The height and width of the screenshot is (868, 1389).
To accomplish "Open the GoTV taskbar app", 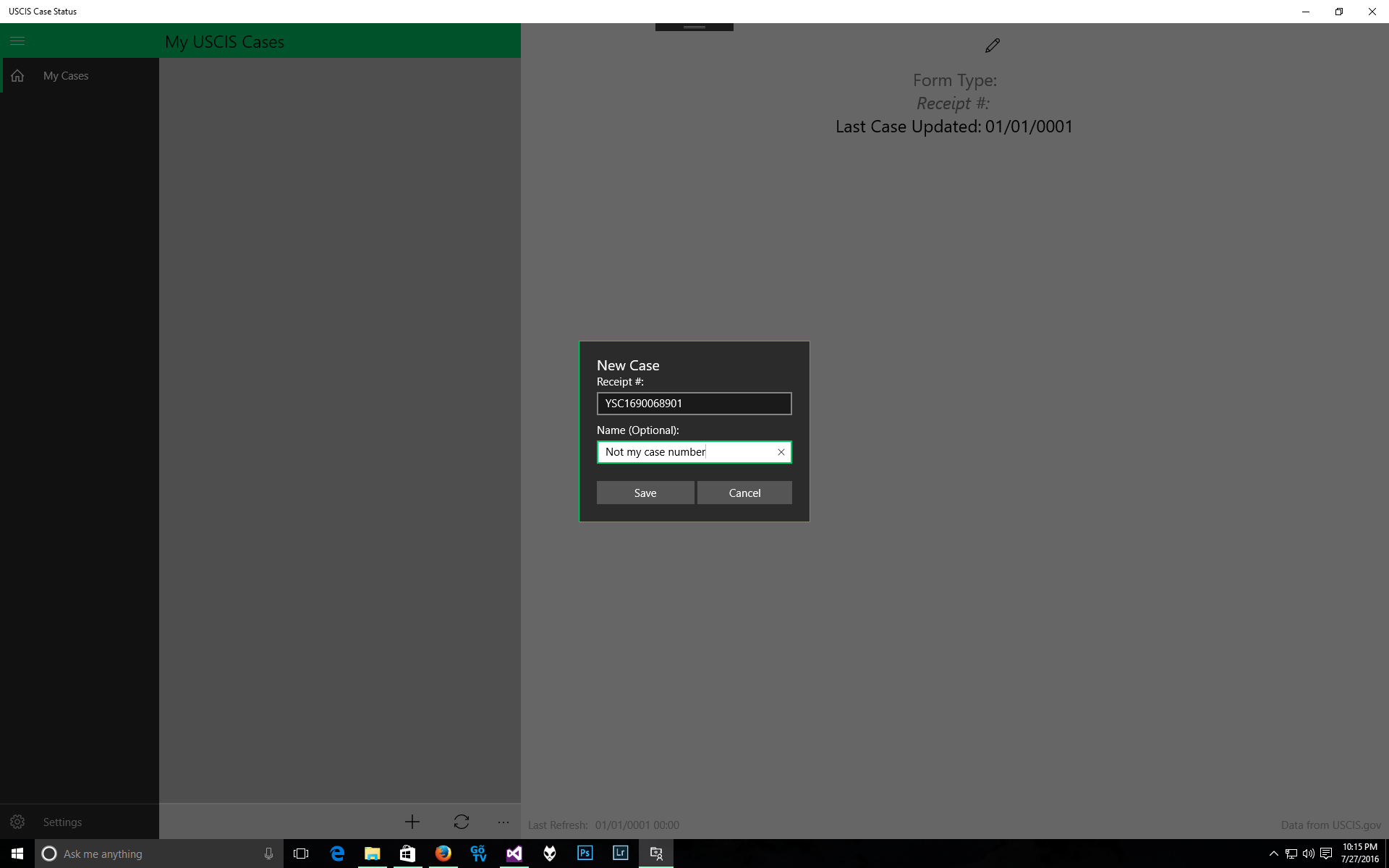I will (479, 854).
